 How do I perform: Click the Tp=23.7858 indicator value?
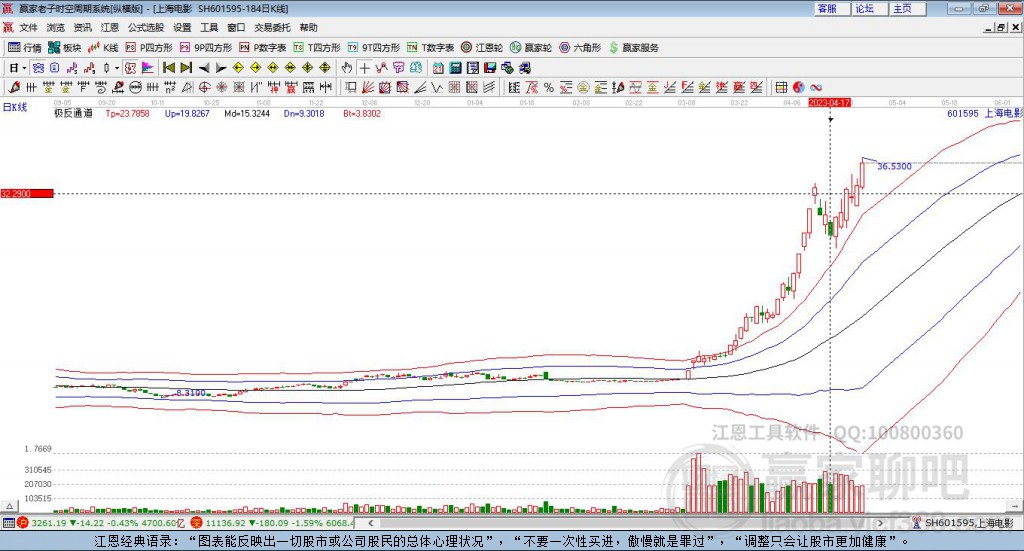click(127, 114)
